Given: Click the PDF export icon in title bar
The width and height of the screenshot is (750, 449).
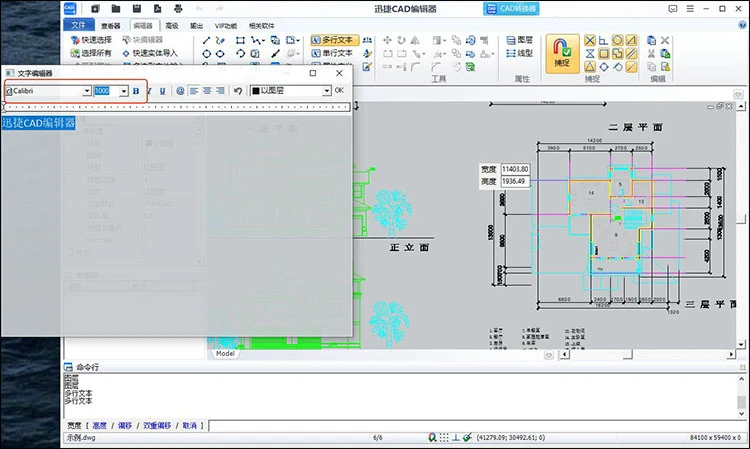Looking at the screenshot, I should pos(157,9).
